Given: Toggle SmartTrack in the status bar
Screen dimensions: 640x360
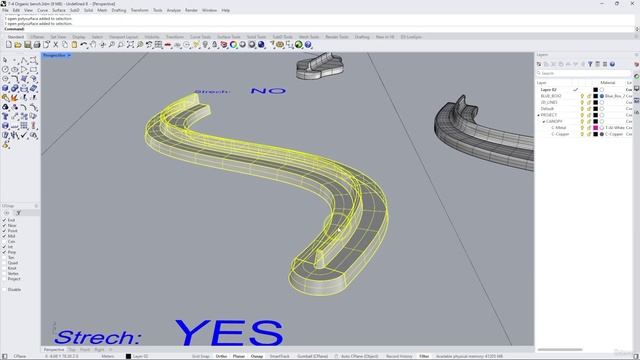Looking at the screenshot, I should click(280, 356).
